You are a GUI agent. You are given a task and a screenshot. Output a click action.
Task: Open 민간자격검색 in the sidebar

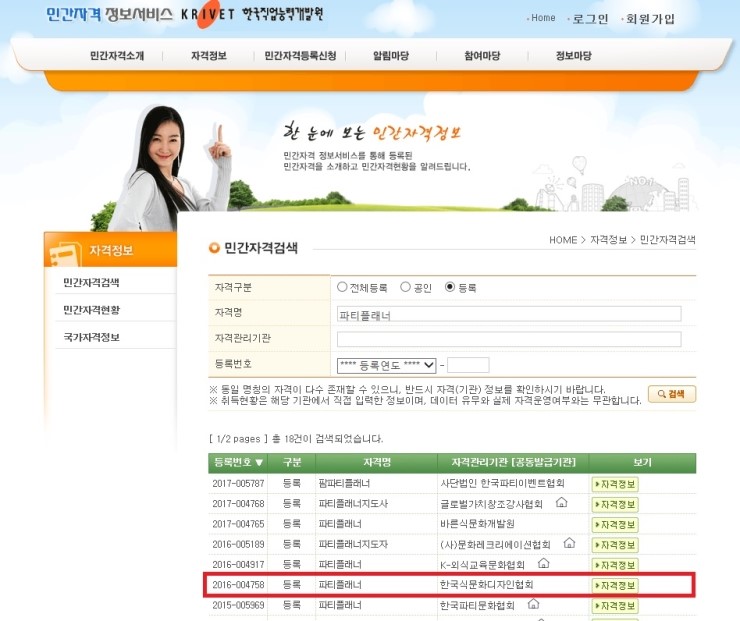91,282
